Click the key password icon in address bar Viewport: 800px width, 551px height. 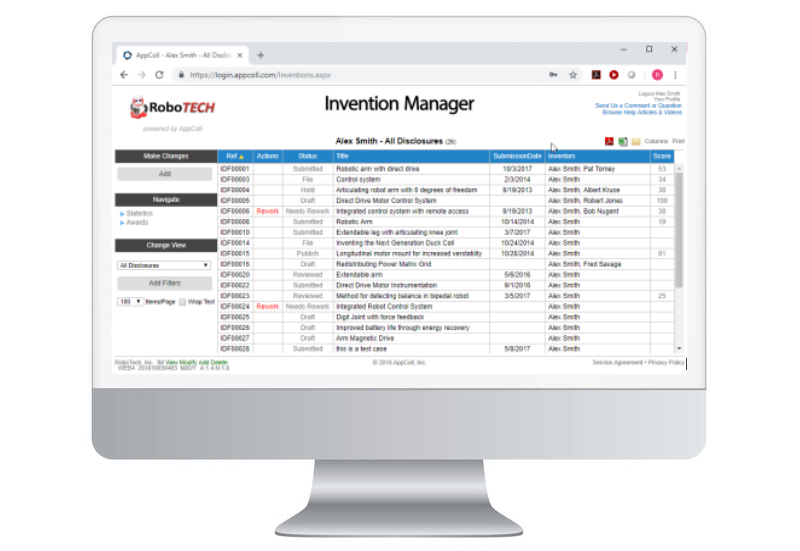click(x=553, y=75)
